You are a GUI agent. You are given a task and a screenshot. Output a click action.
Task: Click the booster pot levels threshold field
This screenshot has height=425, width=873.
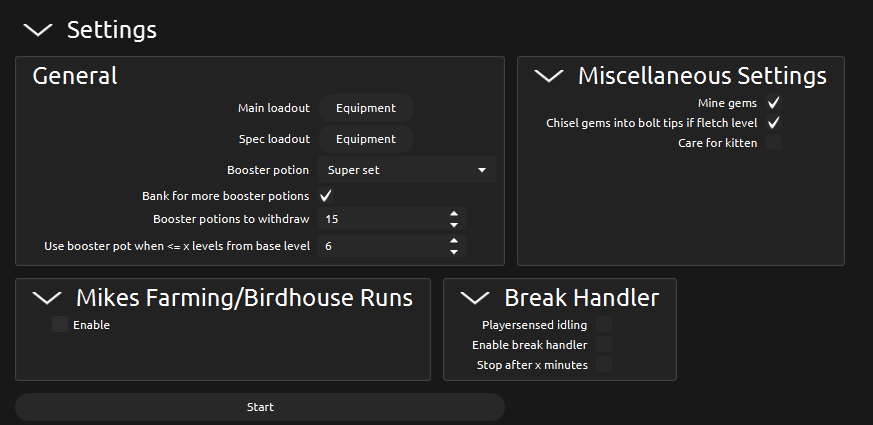coord(382,246)
